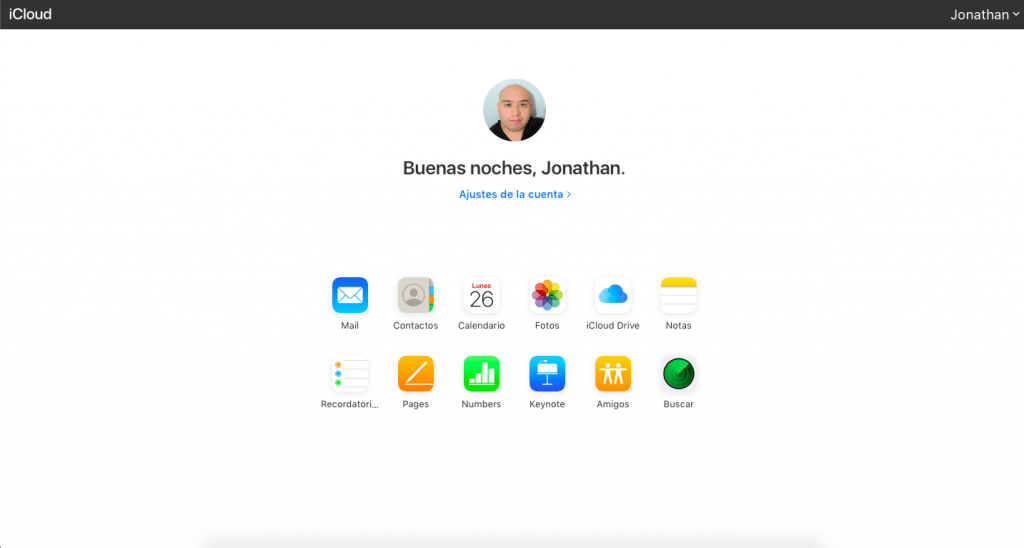This screenshot has height=548, width=1024.
Task: Click the profile photo avatar
Action: (515, 110)
